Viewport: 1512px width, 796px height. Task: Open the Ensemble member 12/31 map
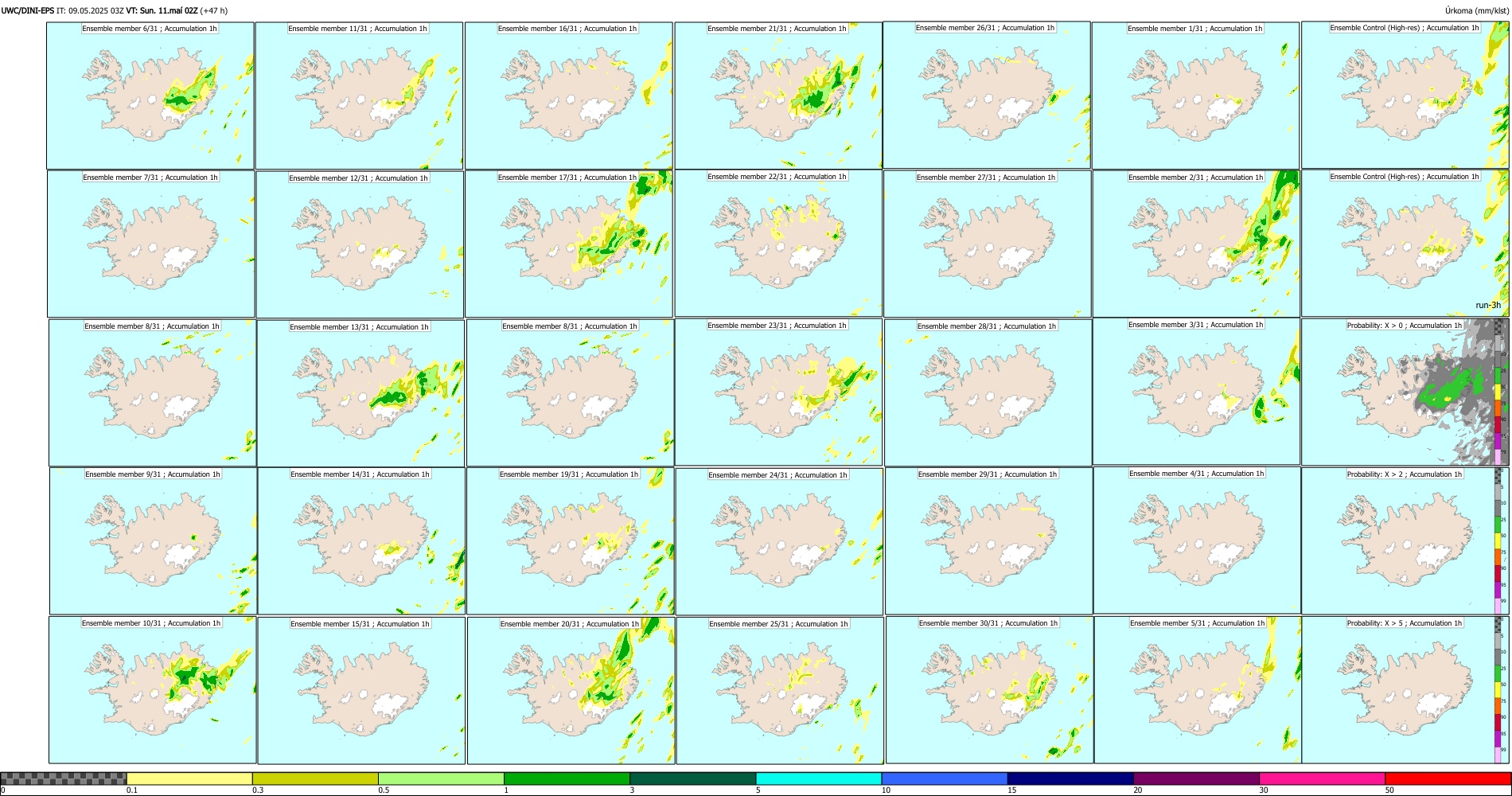360,245
